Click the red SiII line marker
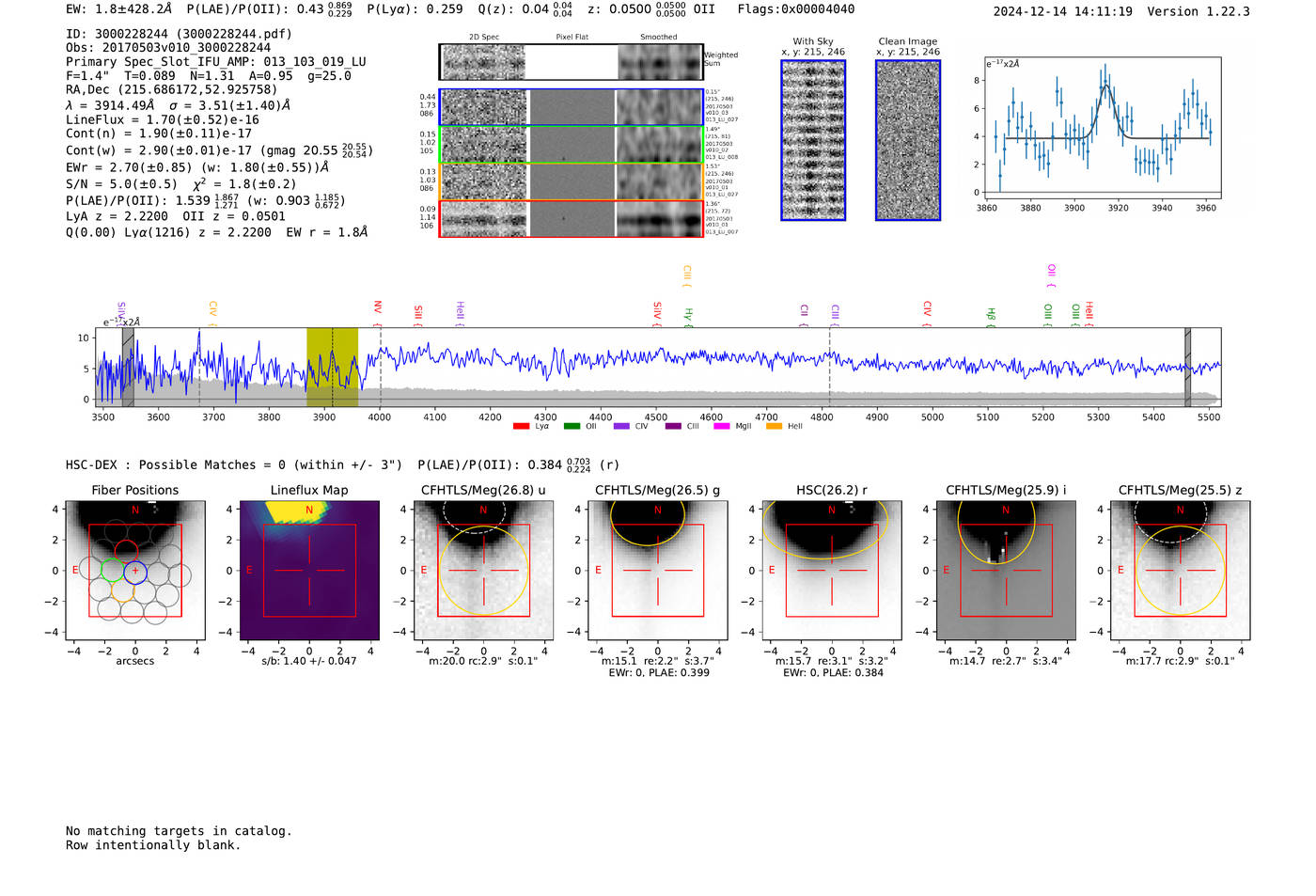Viewport: 1316px width, 896px height. click(418, 315)
